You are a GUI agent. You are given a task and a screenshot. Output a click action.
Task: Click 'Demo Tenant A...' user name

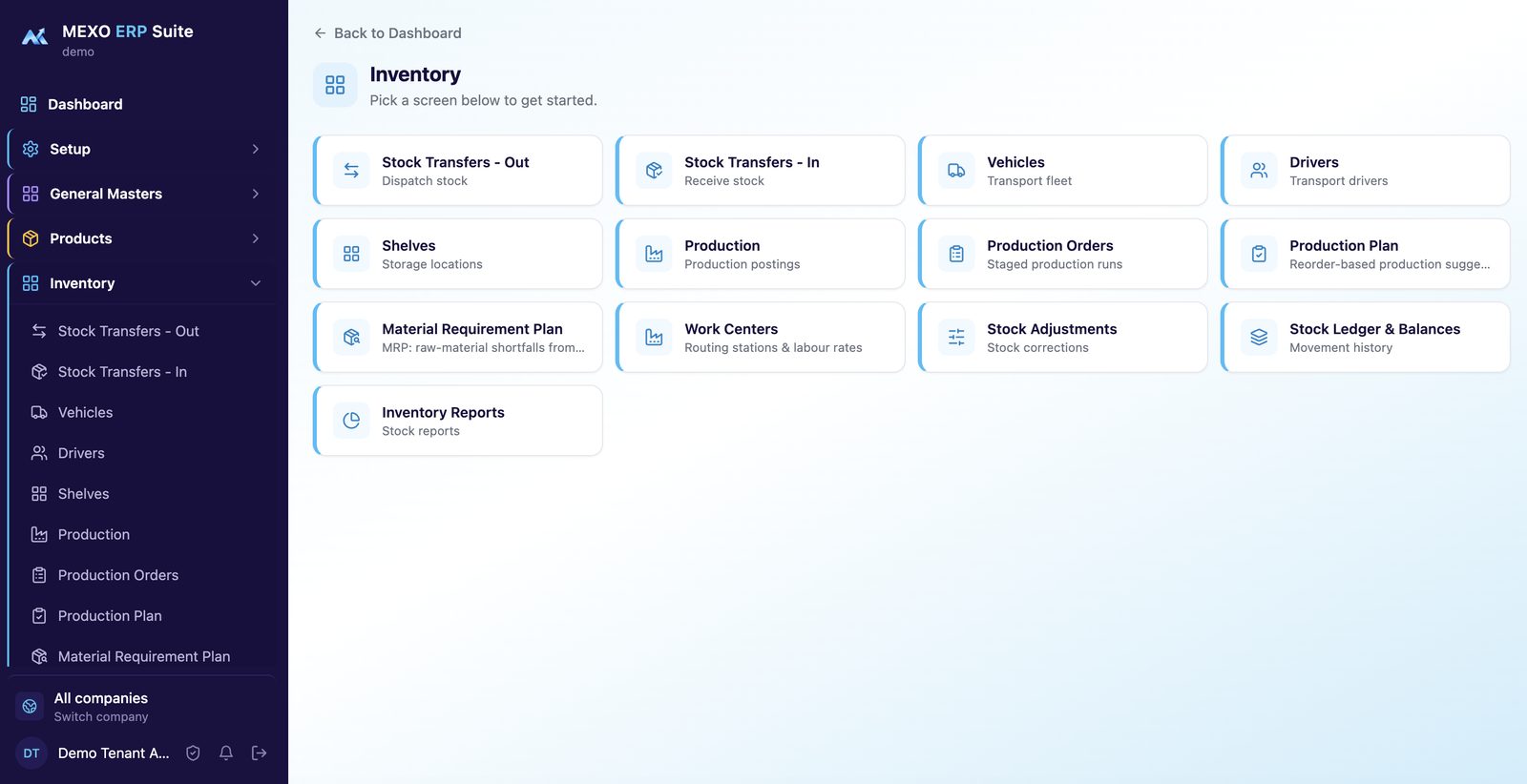point(114,753)
